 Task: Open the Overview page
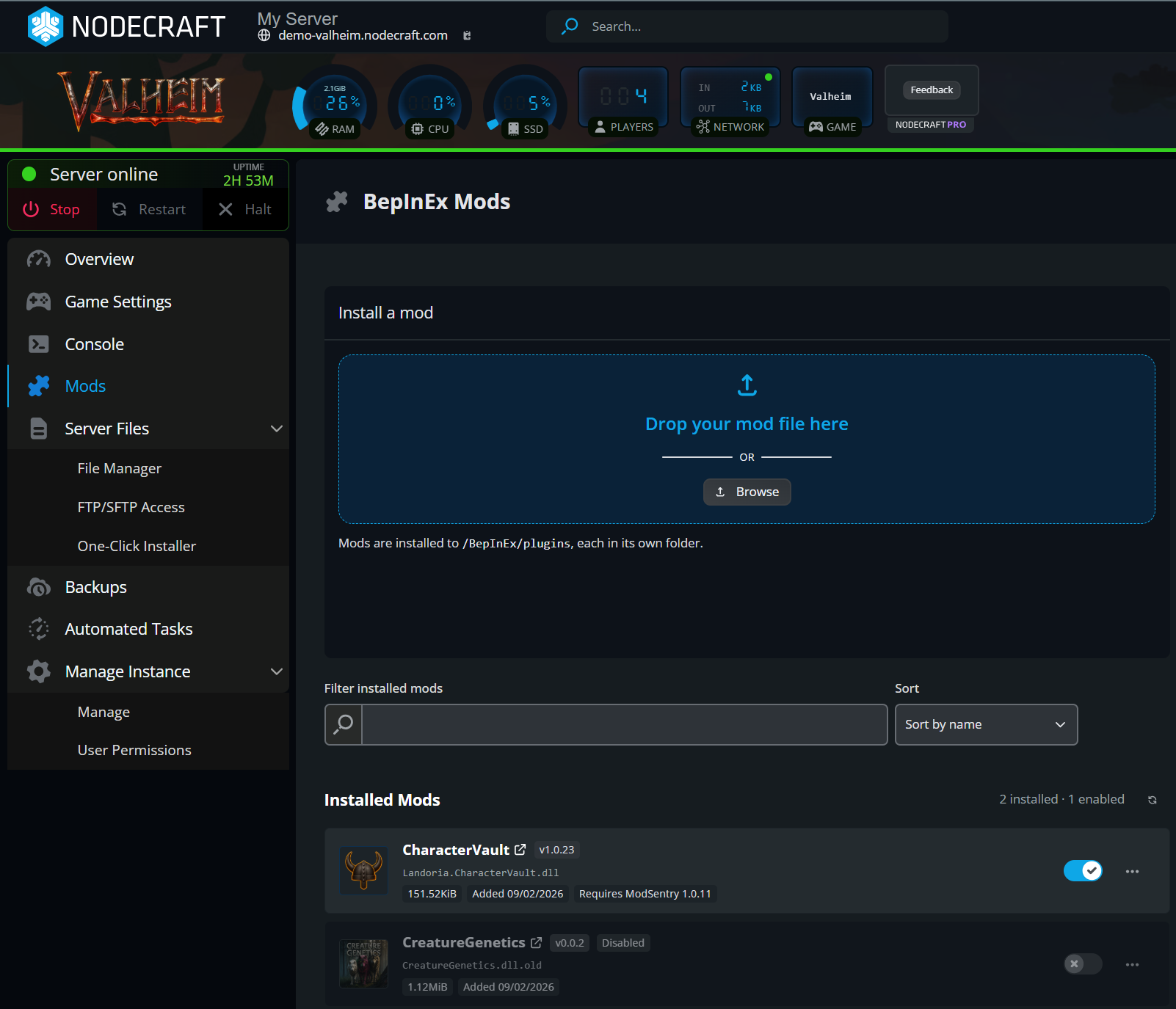tap(148, 259)
